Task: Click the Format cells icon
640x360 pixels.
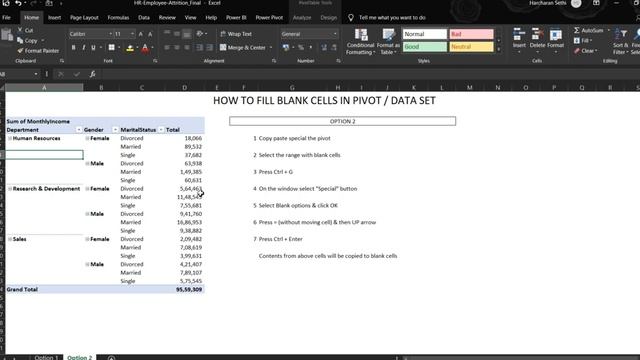Action: pos(556,35)
